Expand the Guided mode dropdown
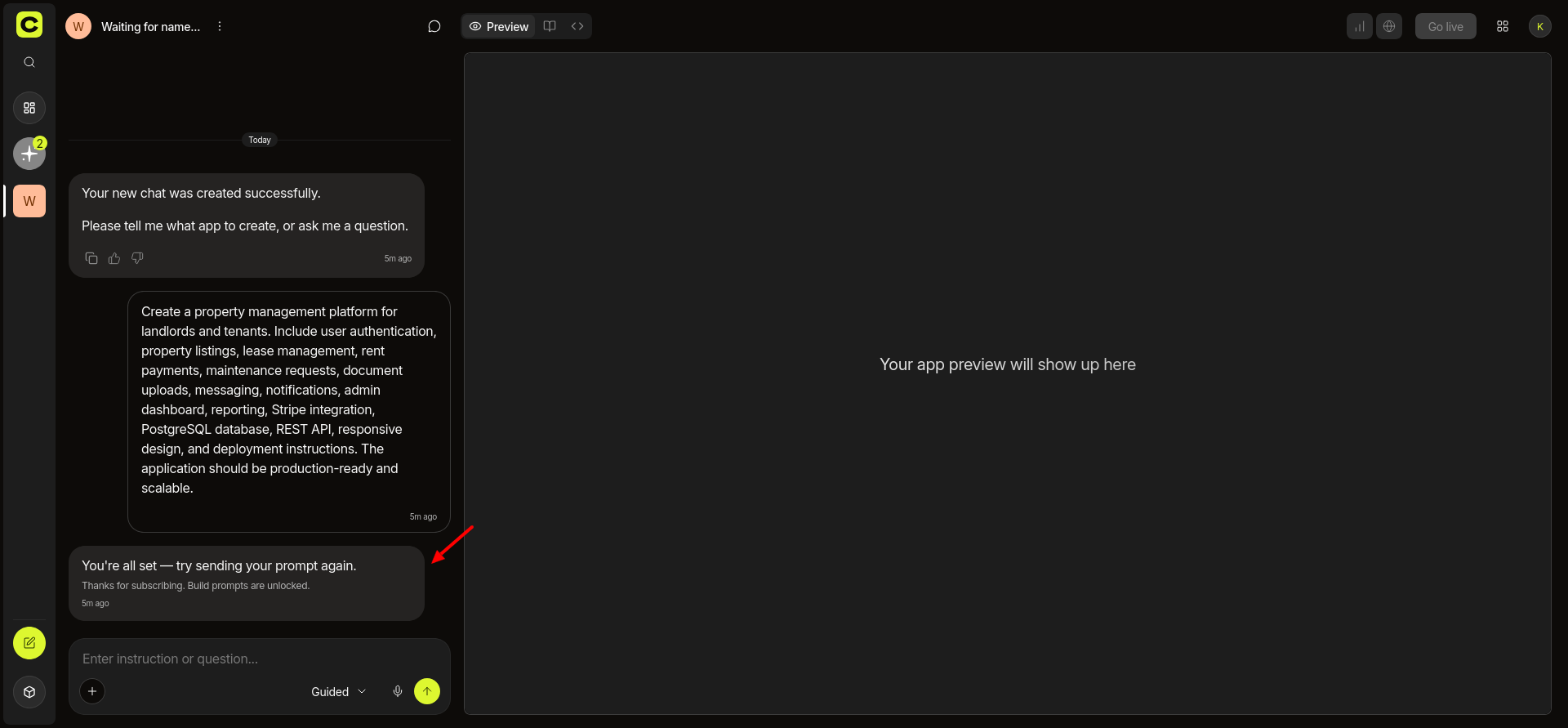The image size is (1568, 728). click(338, 691)
